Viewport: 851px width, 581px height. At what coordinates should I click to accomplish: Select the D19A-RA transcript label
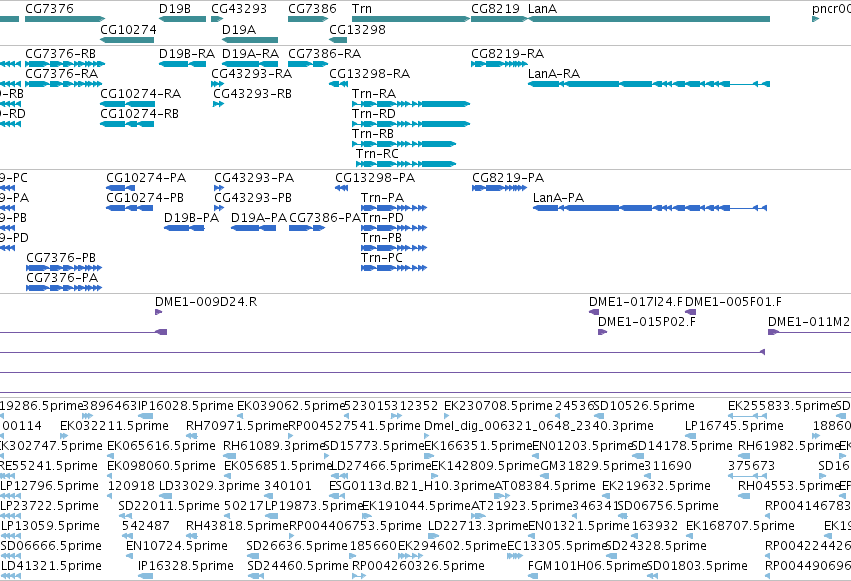[x=250, y=54]
